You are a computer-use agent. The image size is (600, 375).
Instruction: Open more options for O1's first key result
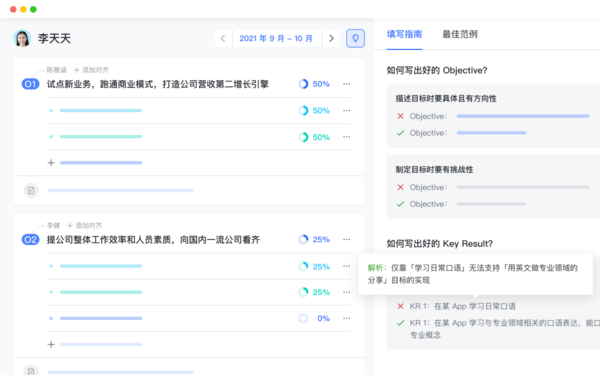point(346,111)
